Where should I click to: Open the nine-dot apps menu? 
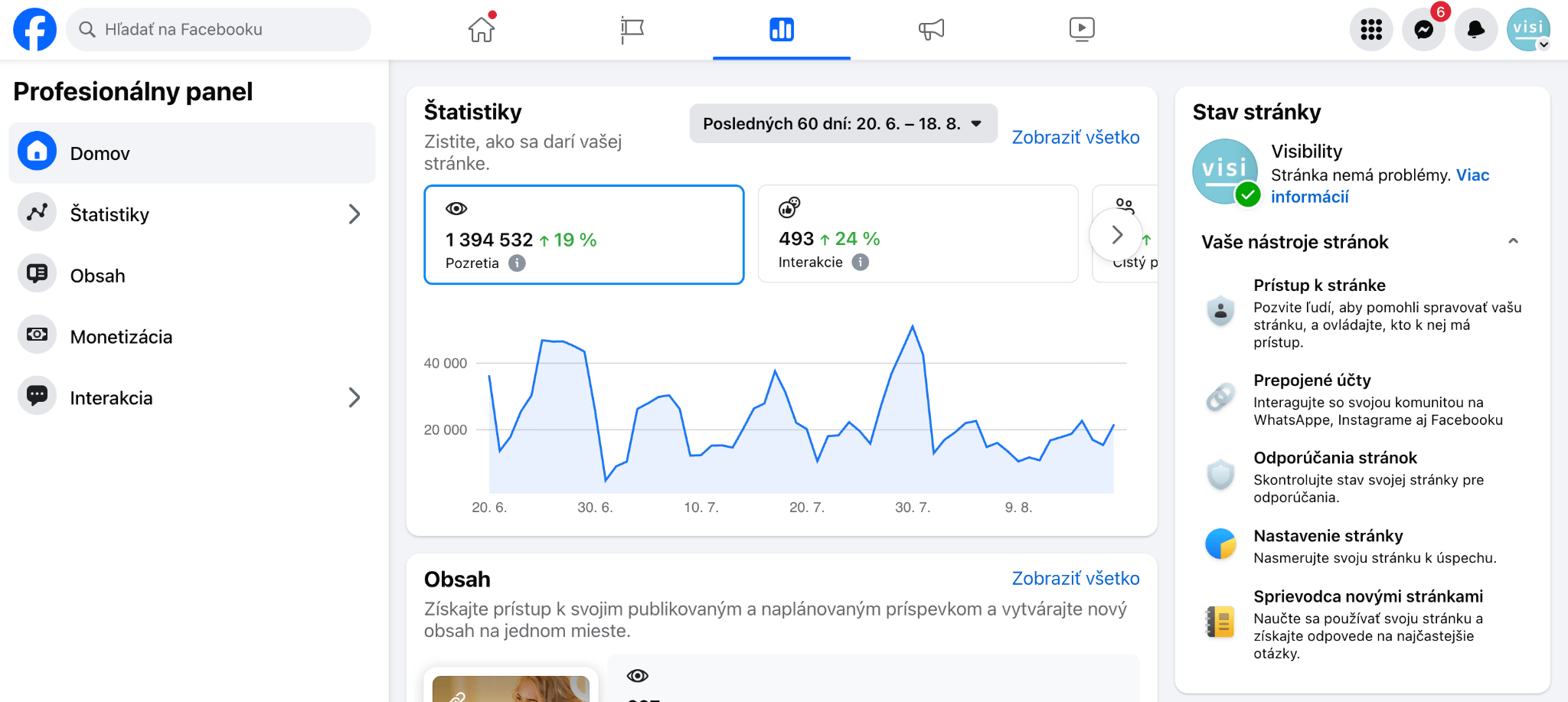pyautogui.click(x=1370, y=30)
